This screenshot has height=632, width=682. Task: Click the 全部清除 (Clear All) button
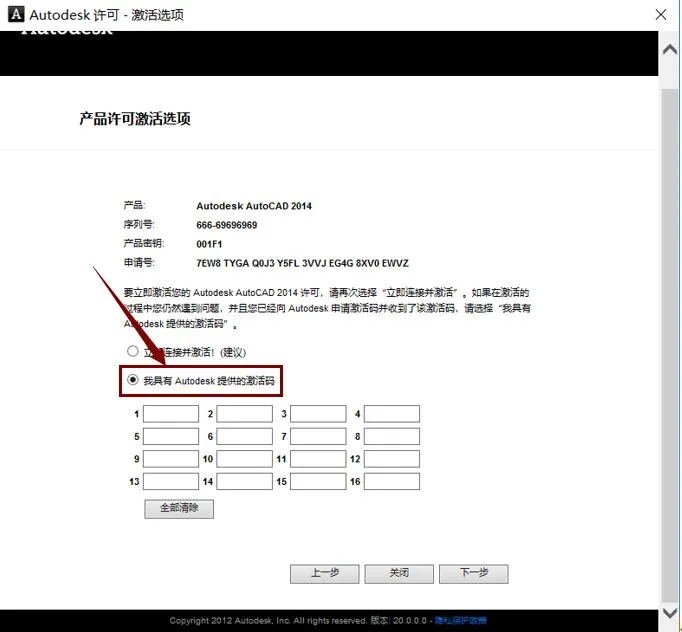[179, 508]
